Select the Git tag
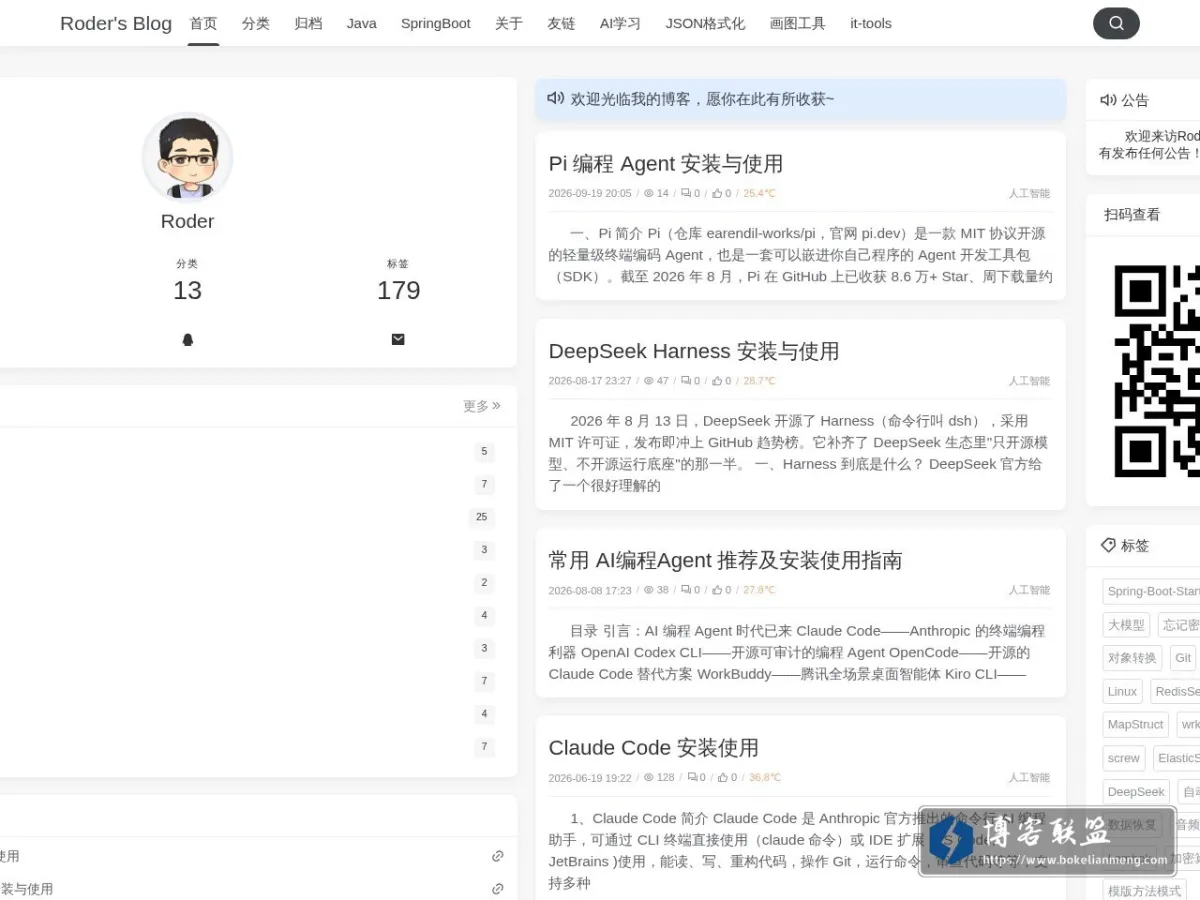 click(x=1183, y=658)
